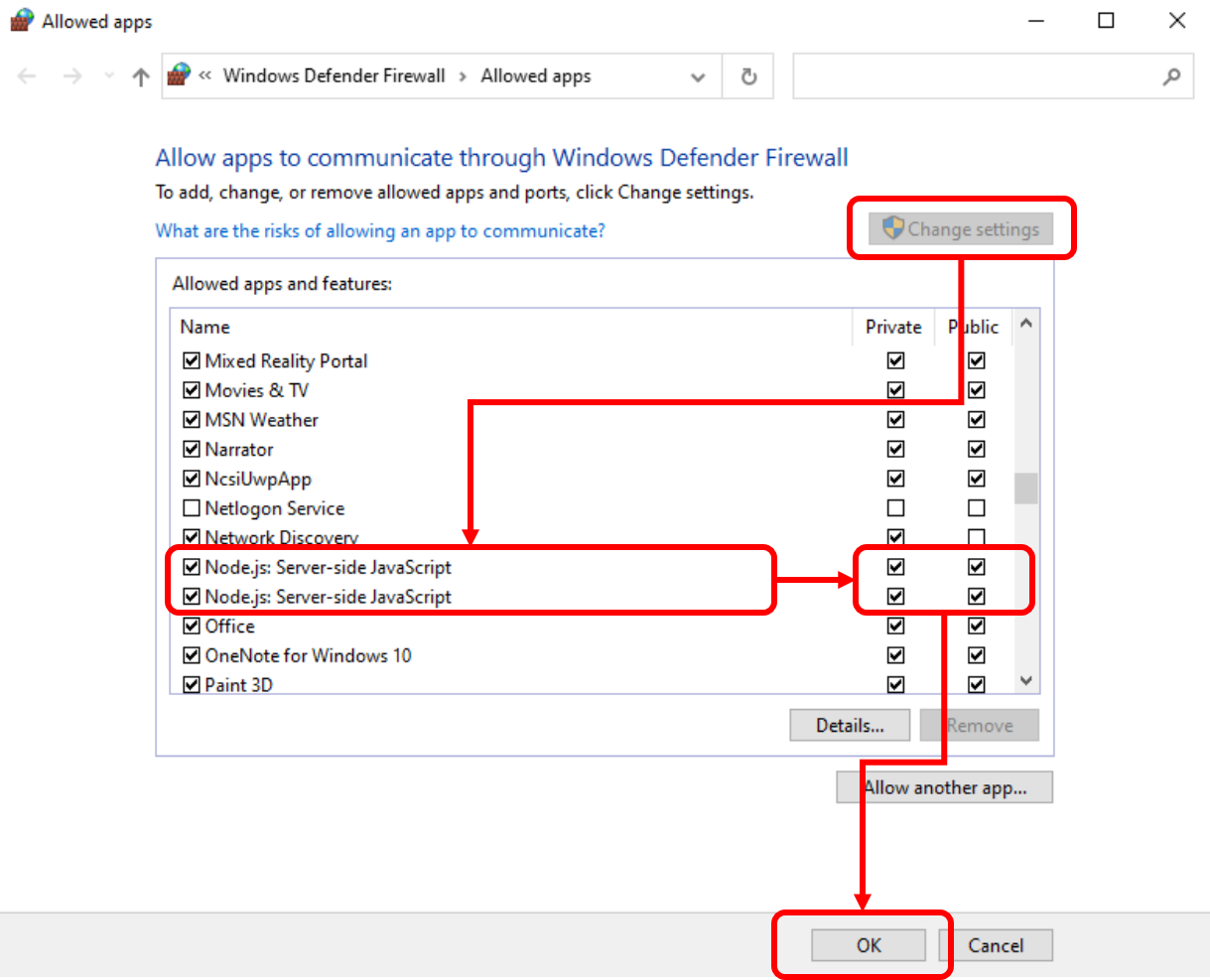The width and height of the screenshot is (1210, 980).
Task: Refresh the Allowed apps page
Action: (x=749, y=76)
